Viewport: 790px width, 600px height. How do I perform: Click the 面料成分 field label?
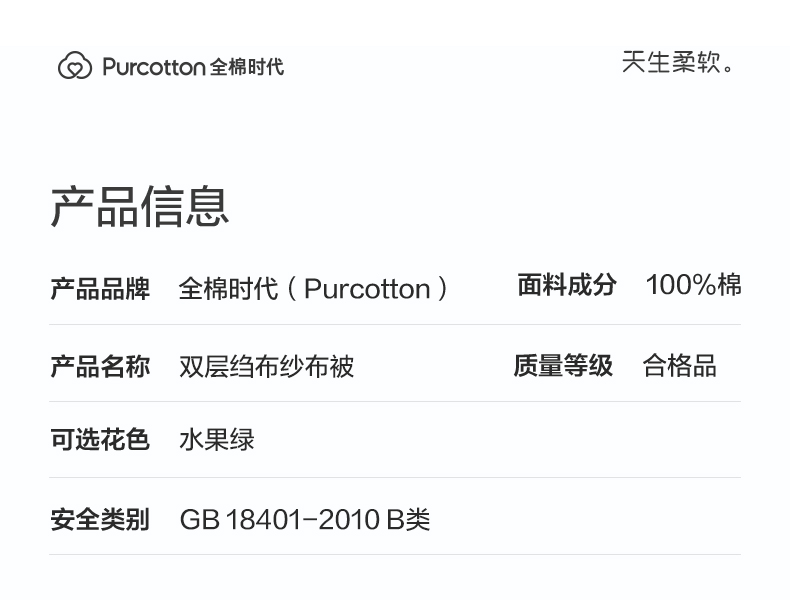click(567, 285)
